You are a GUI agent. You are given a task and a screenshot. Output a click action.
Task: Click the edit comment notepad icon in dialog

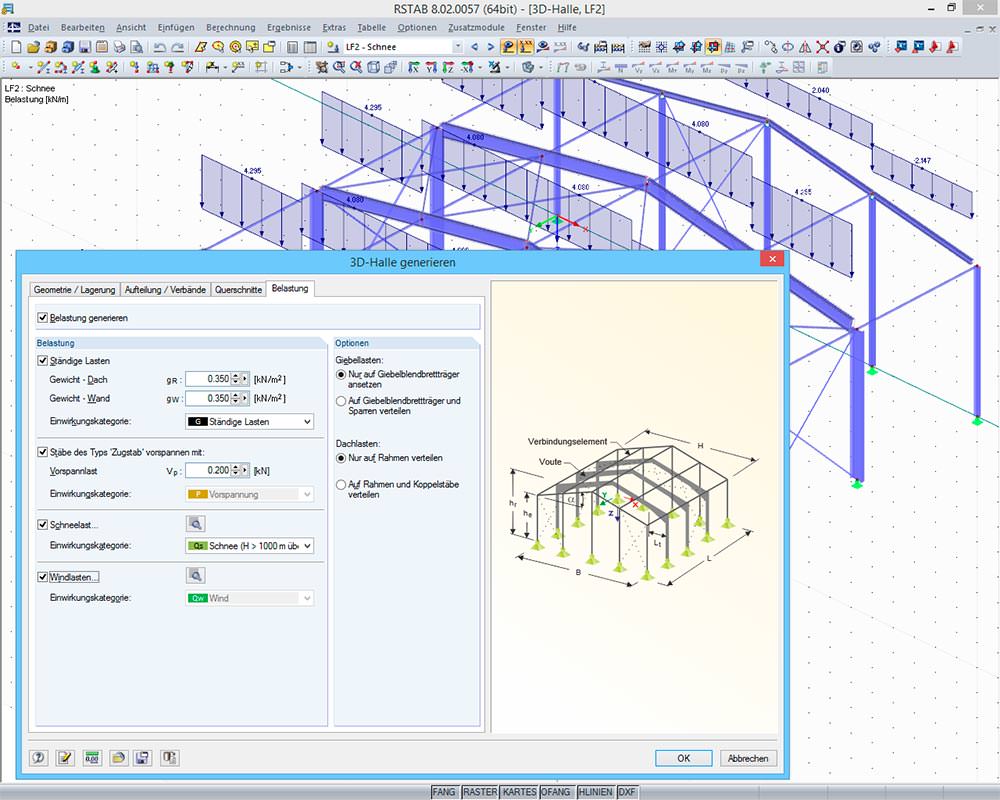coord(65,758)
